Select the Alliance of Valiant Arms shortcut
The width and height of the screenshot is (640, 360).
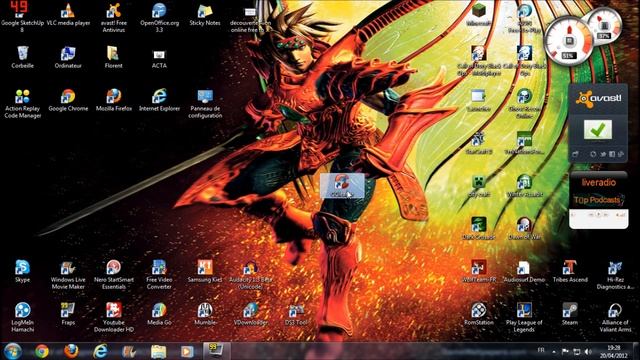click(616, 318)
